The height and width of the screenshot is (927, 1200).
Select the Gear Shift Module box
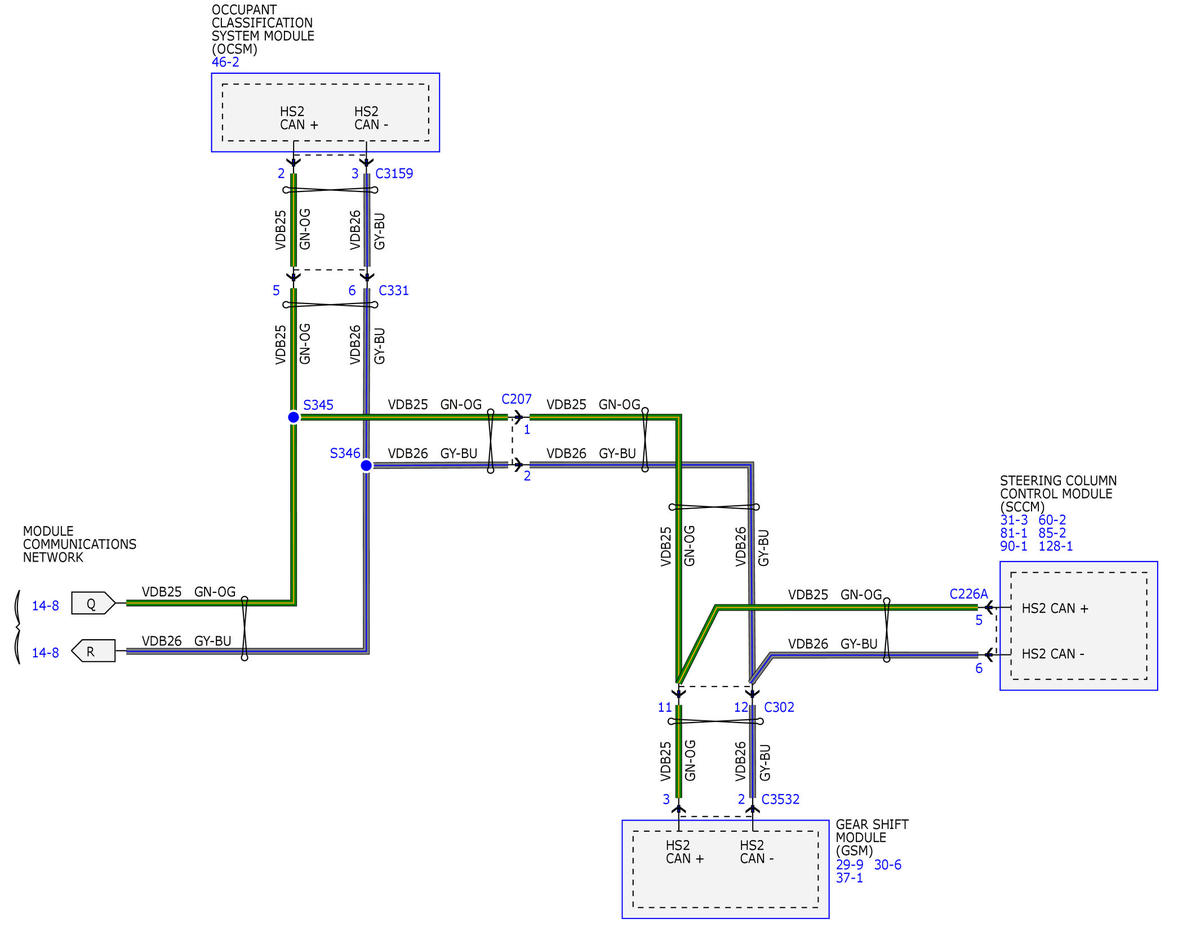[725, 869]
